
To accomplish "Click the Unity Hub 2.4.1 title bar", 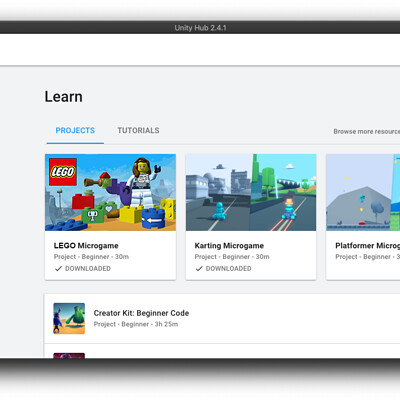I will [x=200, y=28].
